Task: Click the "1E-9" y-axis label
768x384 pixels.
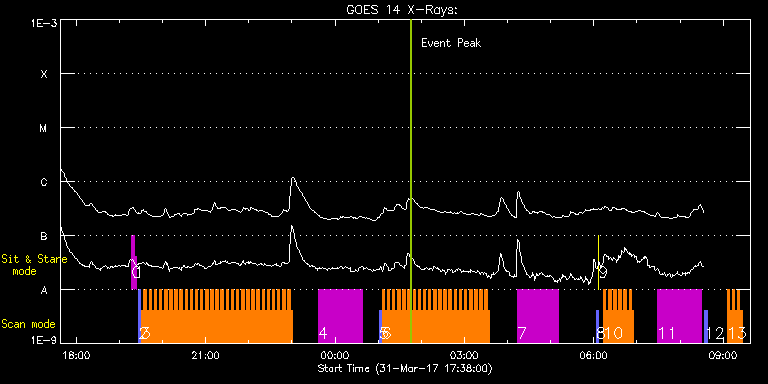Action: [43, 339]
